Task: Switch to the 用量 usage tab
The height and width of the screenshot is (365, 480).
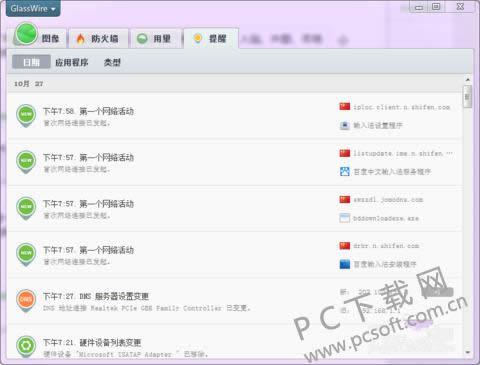Action: tap(155, 38)
